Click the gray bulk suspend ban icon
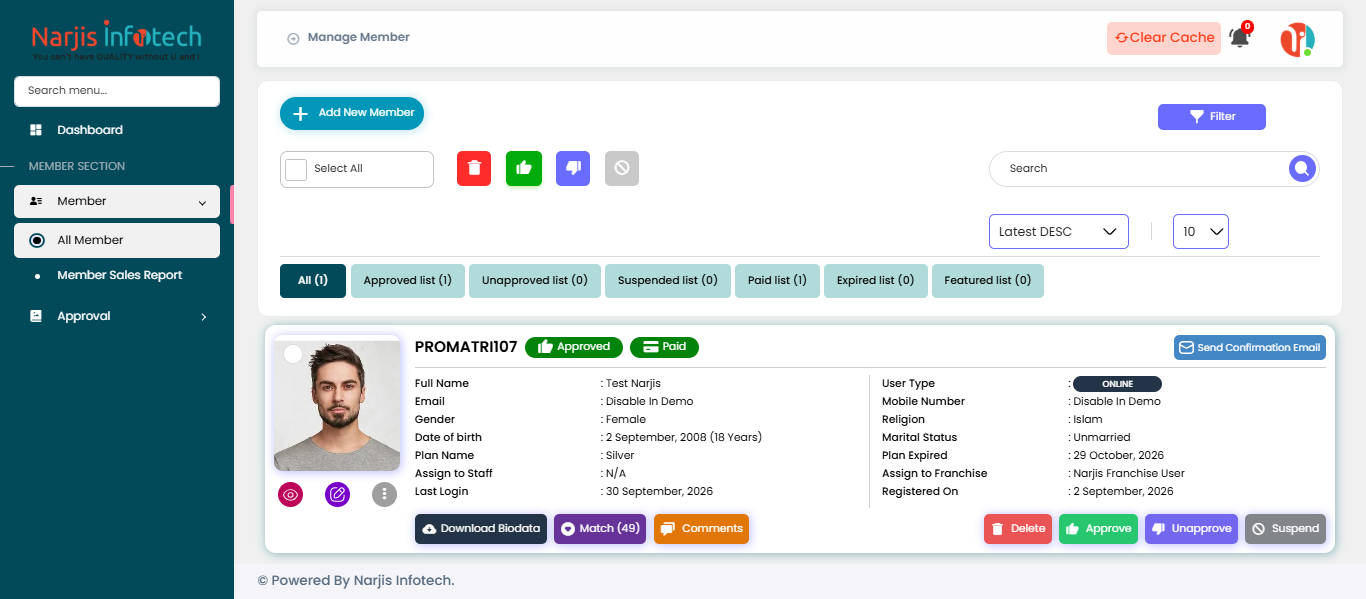 coord(622,168)
